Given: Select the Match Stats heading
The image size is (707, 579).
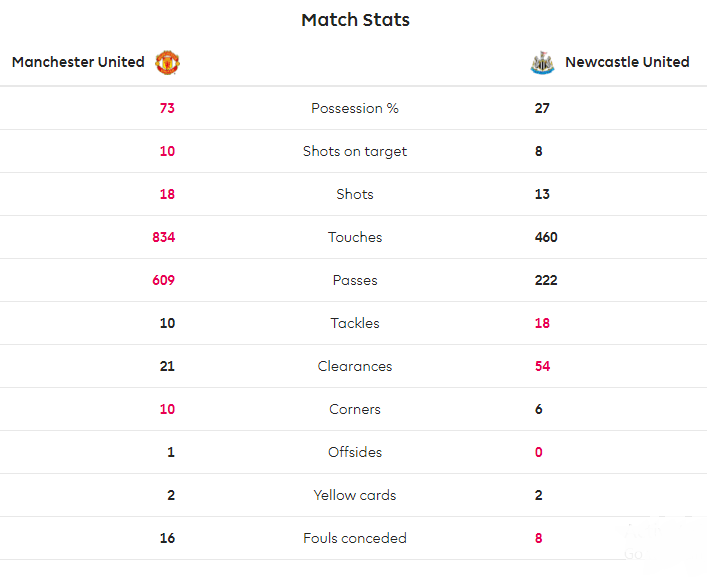Looking at the screenshot, I should 355,20.
